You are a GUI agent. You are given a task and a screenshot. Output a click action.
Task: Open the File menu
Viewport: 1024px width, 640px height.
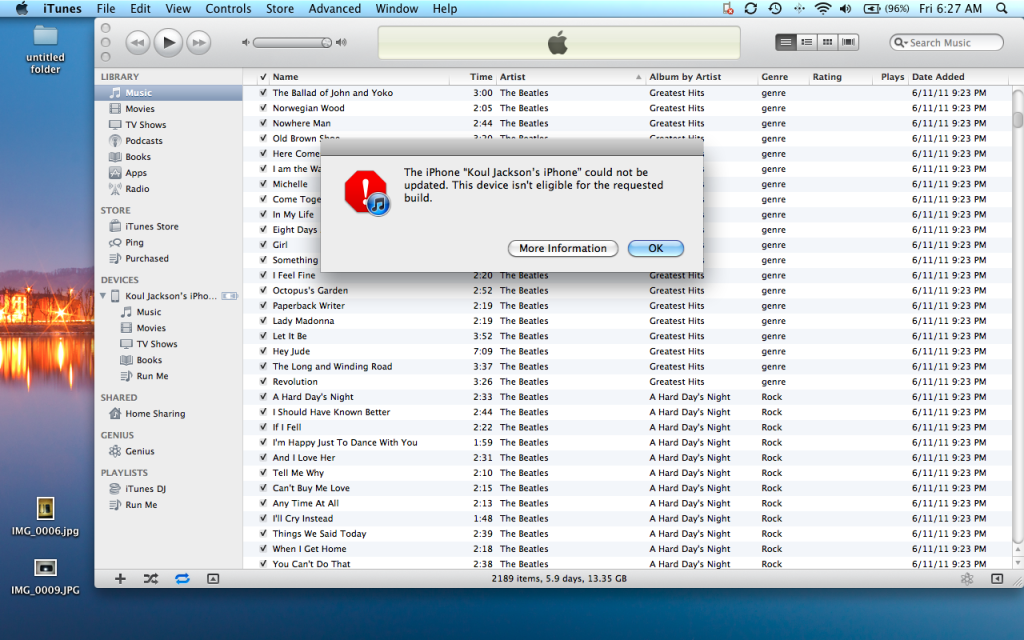106,8
